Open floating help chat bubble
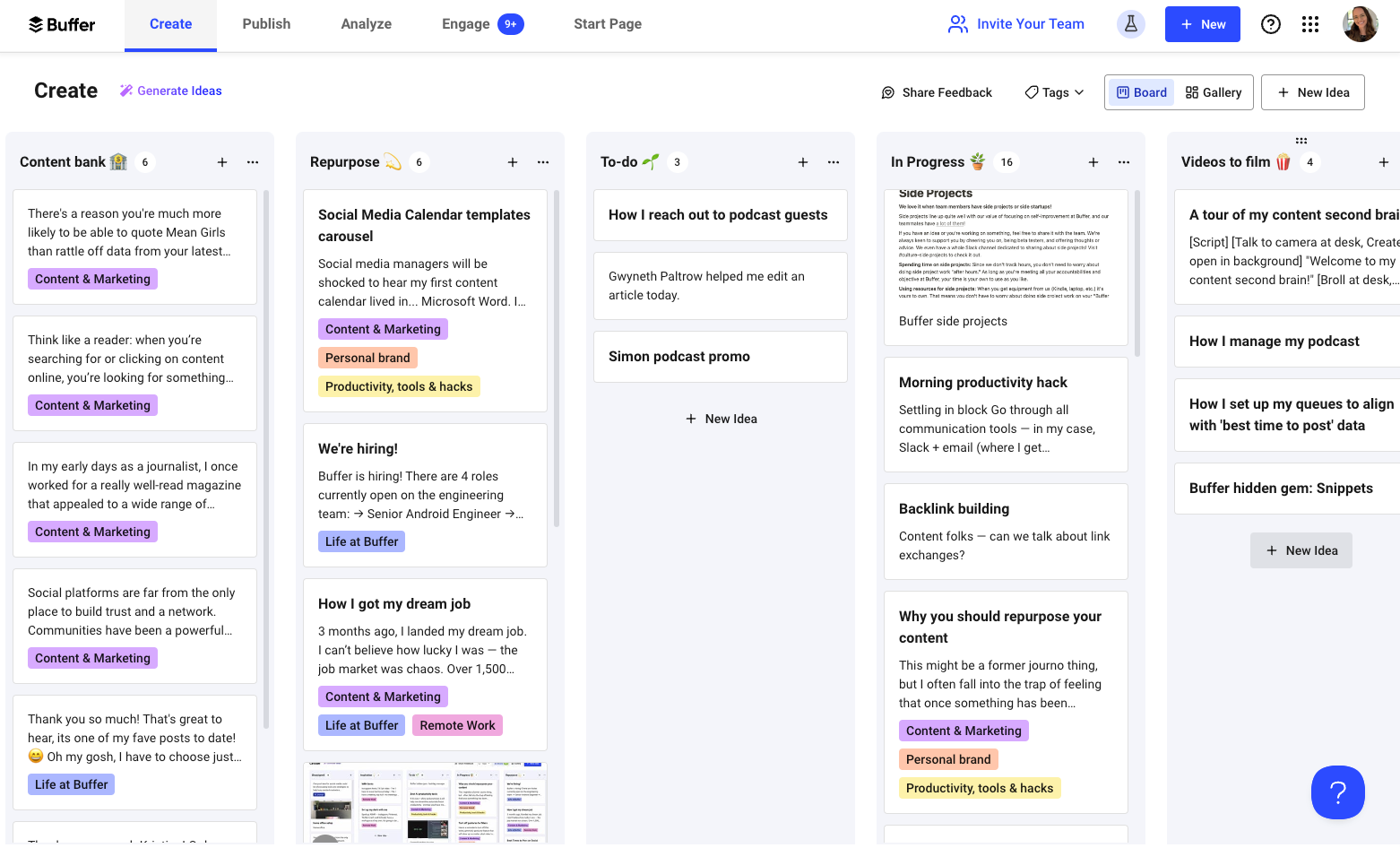This screenshot has width=1400, height=848. [1337, 792]
